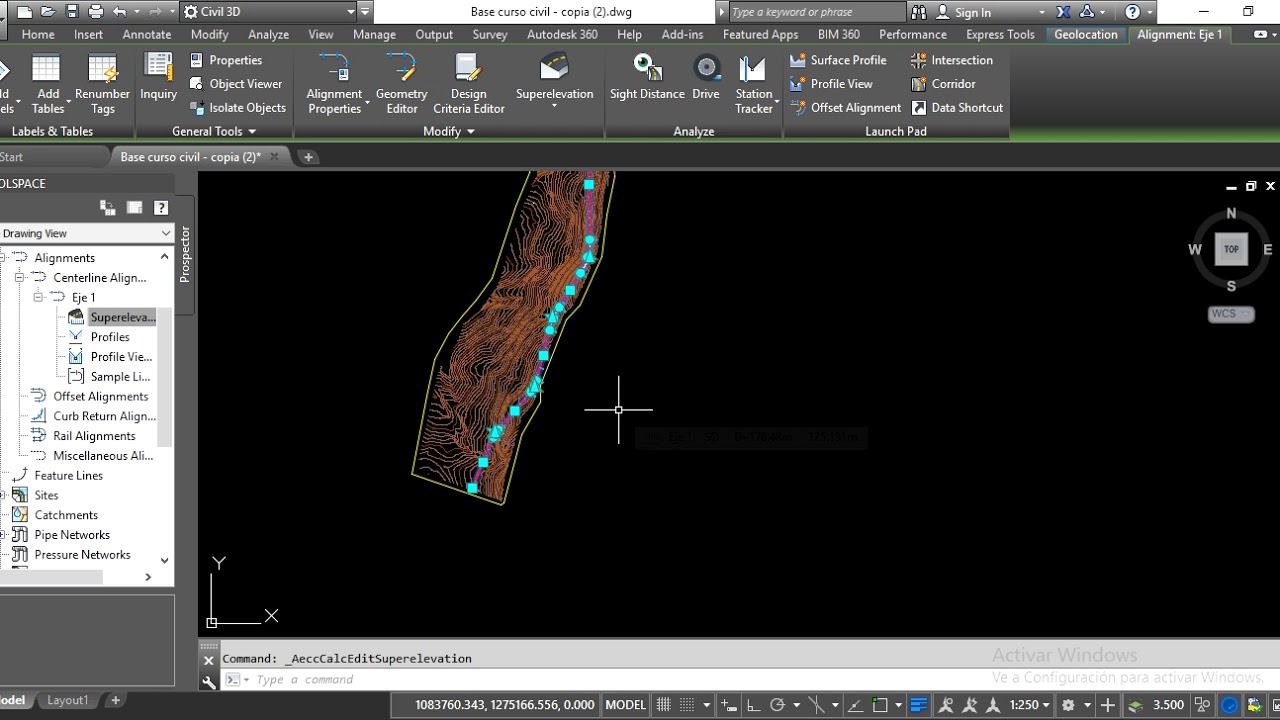Toggle lineweight display in status bar
Image resolution: width=1280 pixels, height=720 pixels.
point(918,705)
